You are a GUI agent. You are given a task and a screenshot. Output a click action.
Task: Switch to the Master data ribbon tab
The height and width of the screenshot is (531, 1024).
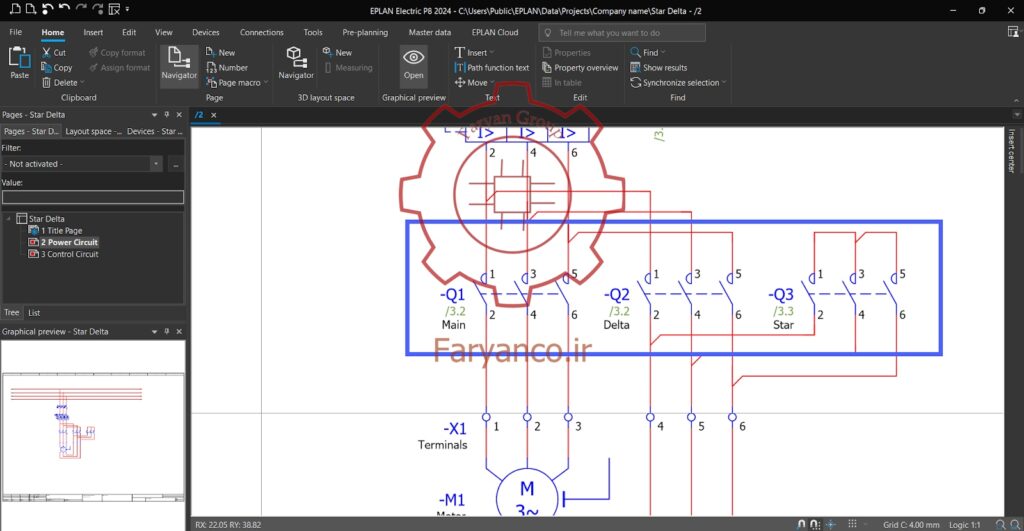[430, 32]
